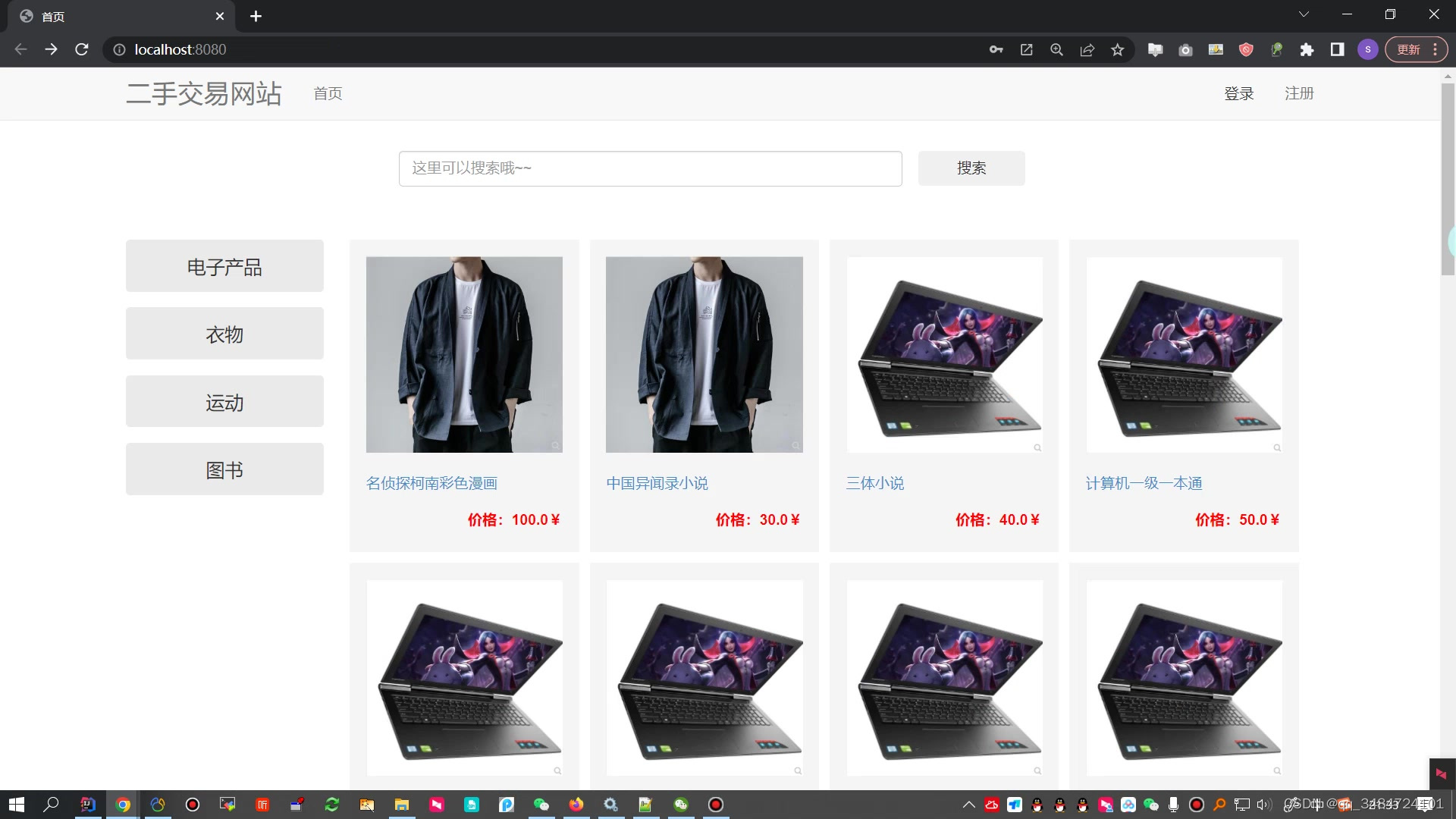
Task: Open File Explorer from the taskbar
Action: click(x=402, y=805)
